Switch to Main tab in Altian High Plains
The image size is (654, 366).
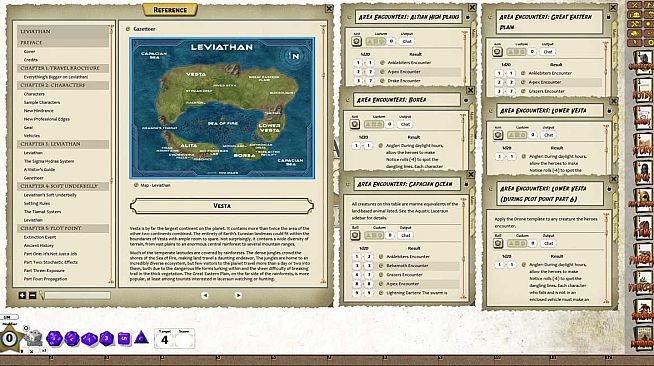tap(473, 34)
